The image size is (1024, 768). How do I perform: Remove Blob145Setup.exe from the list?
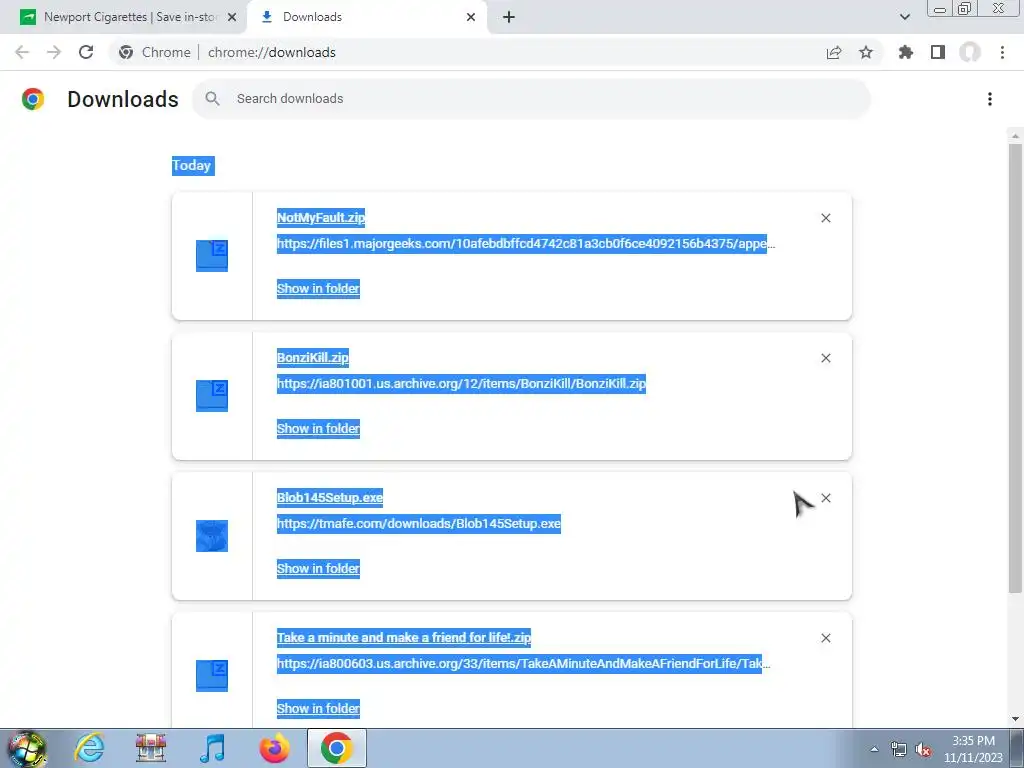tap(826, 498)
